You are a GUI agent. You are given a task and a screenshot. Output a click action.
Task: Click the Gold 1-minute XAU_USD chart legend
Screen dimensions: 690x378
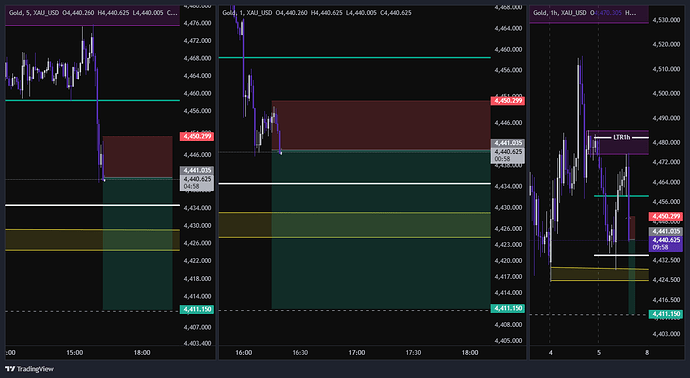316,13
